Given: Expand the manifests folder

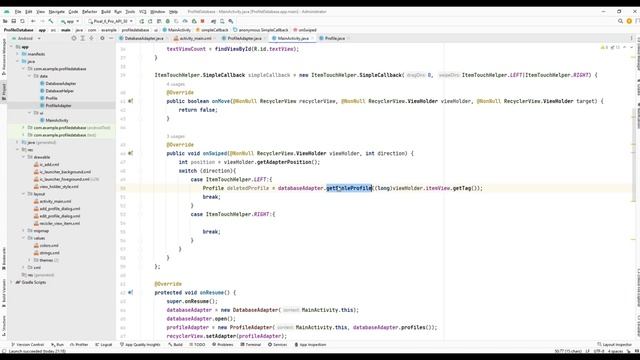Looking at the screenshot, I should [x=18, y=54].
